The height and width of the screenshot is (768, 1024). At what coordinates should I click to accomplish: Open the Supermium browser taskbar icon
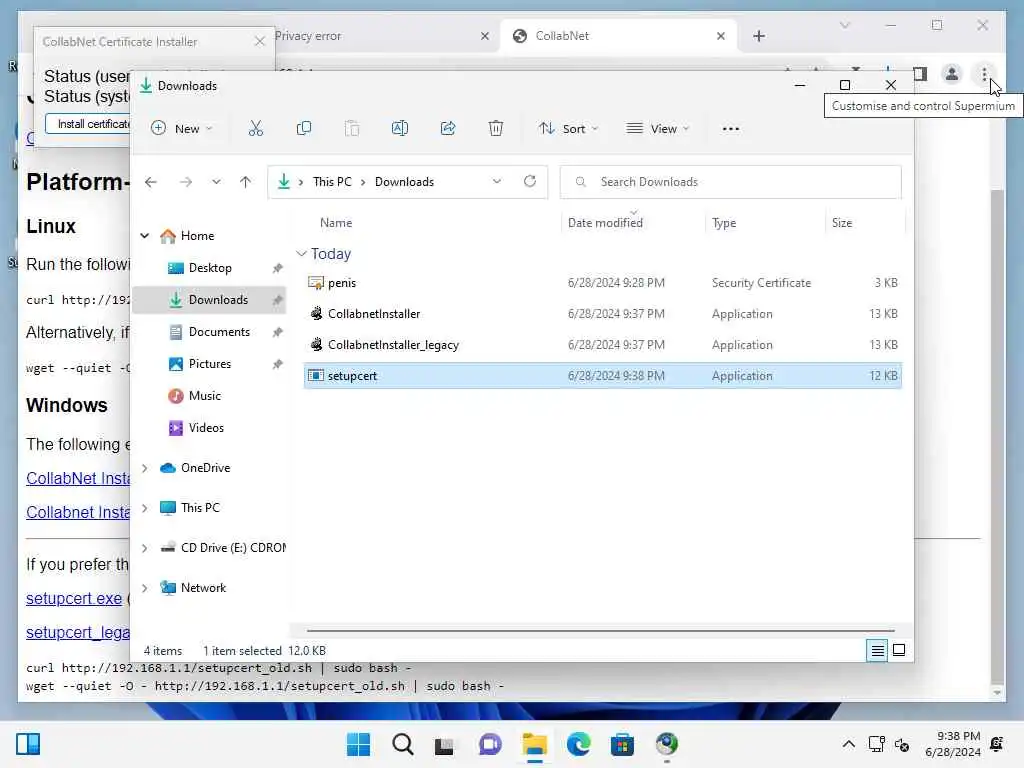(667, 744)
